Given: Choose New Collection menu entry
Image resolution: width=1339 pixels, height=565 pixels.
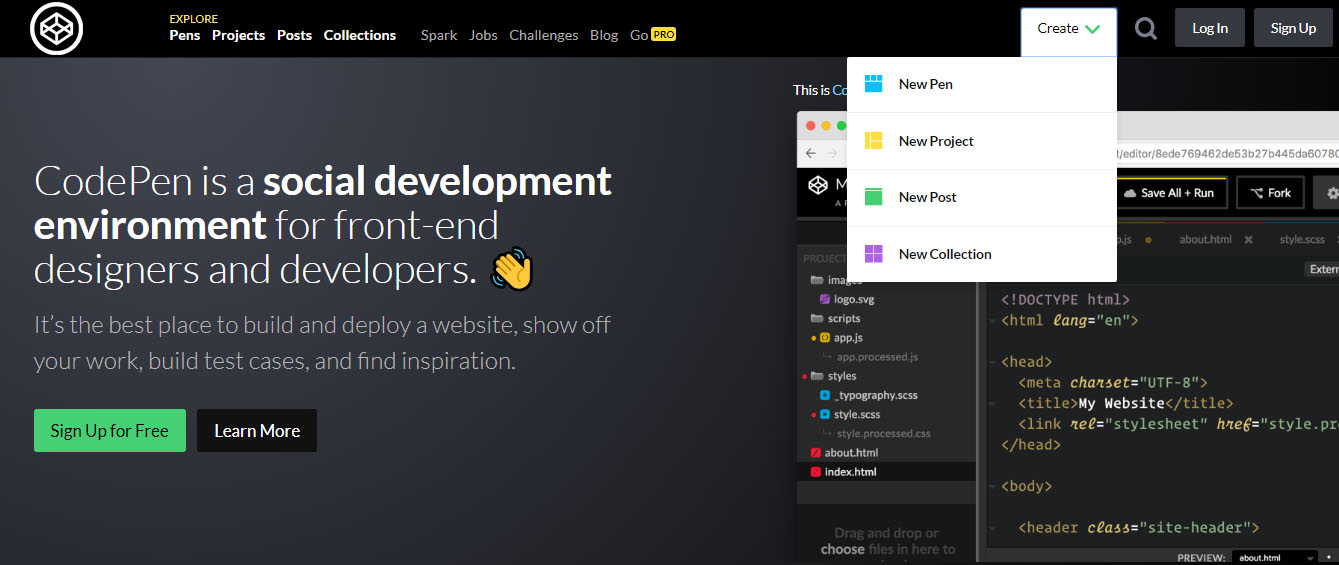Looking at the screenshot, I should click(982, 254).
